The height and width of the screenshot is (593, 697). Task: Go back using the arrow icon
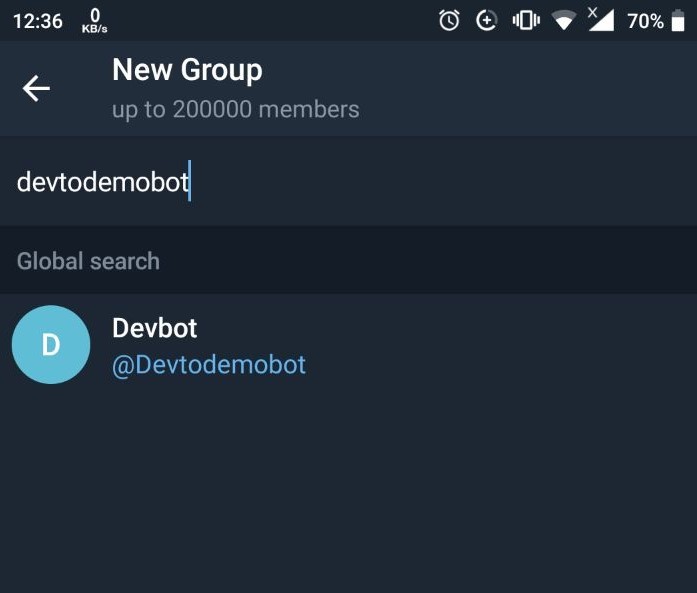pyautogui.click(x=36, y=88)
